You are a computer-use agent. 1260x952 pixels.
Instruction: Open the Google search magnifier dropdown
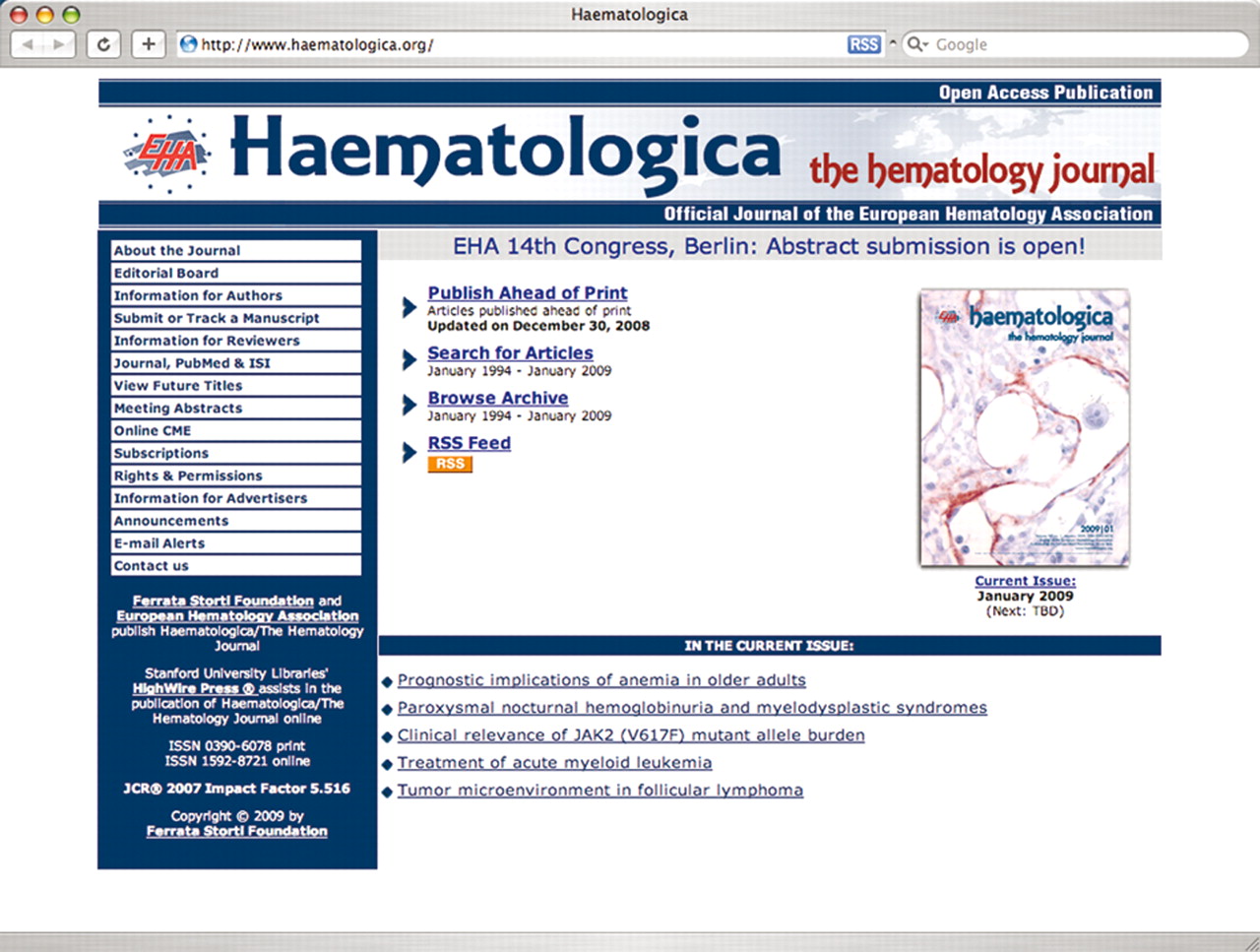(x=917, y=44)
